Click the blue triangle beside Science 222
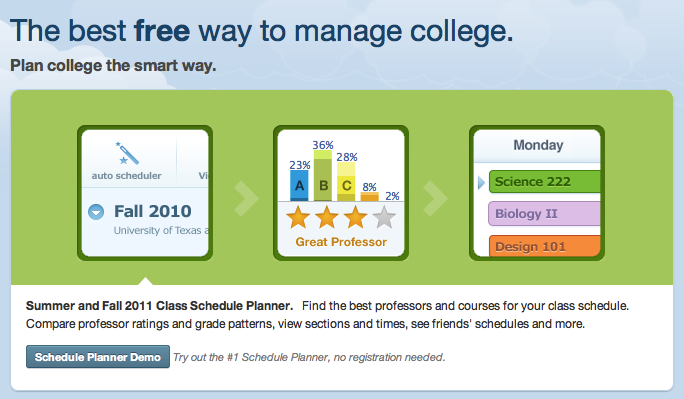Screen dimensions: 684x399 (481, 182)
